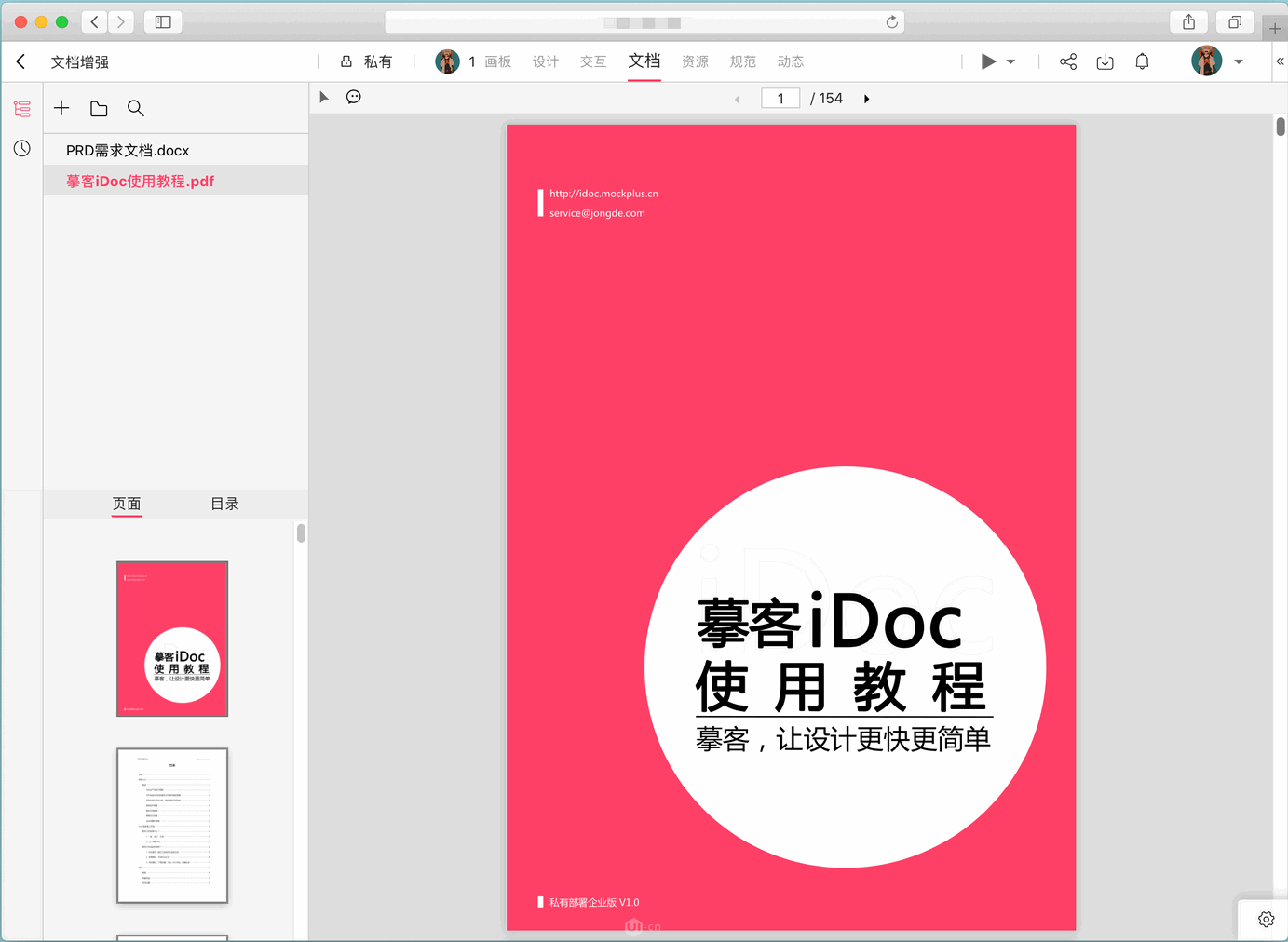Switch to the 画板 tab
The image size is (1288, 942).
497,61
